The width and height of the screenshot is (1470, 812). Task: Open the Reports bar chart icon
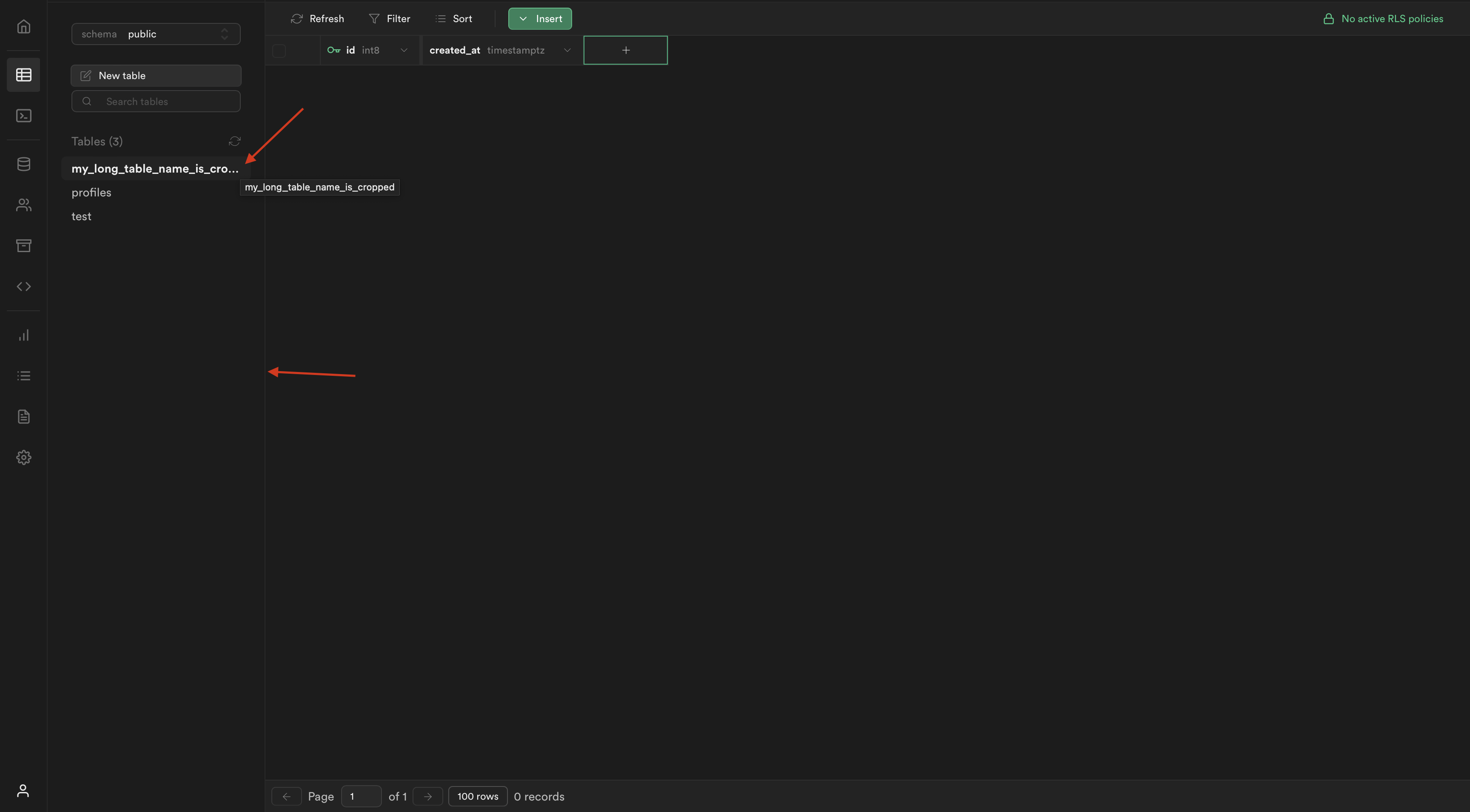[23, 335]
